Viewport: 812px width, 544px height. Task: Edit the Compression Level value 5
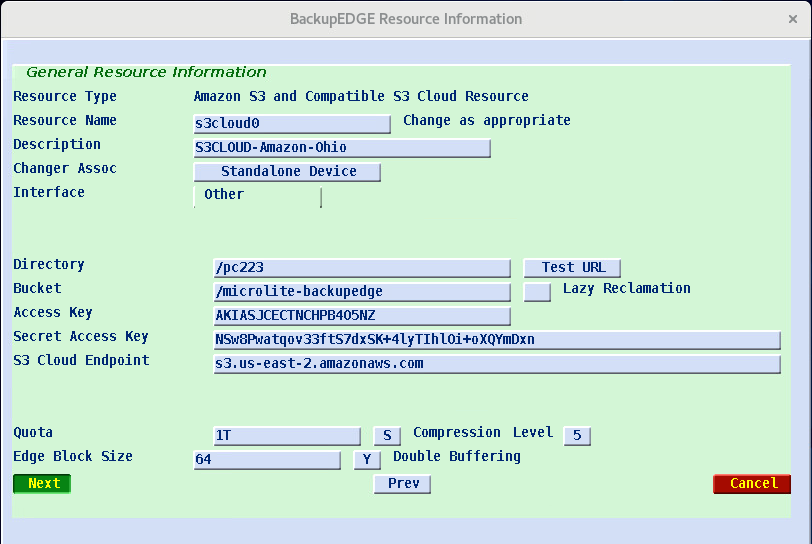point(577,436)
